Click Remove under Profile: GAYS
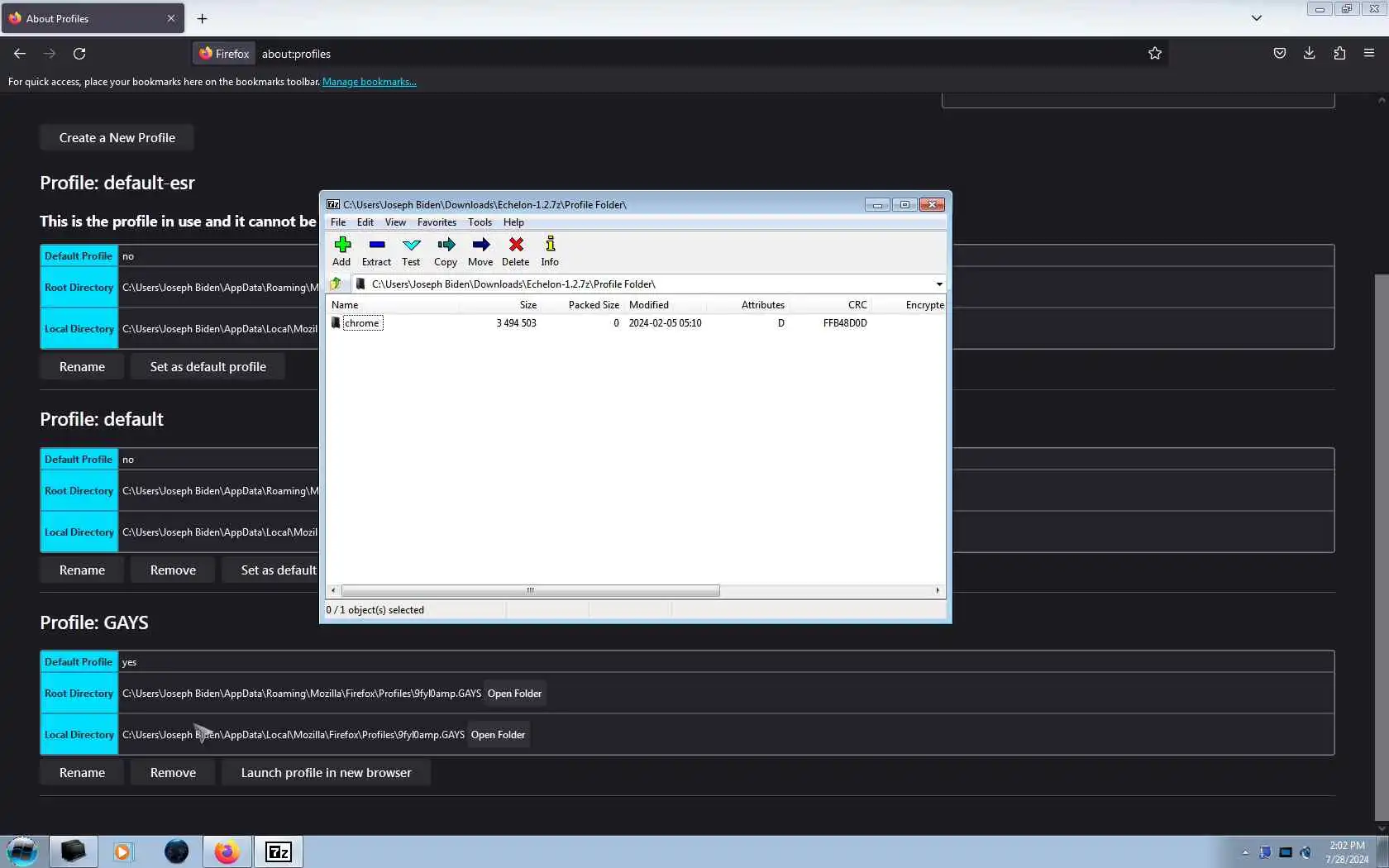This screenshot has width=1389, height=868. point(173,773)
